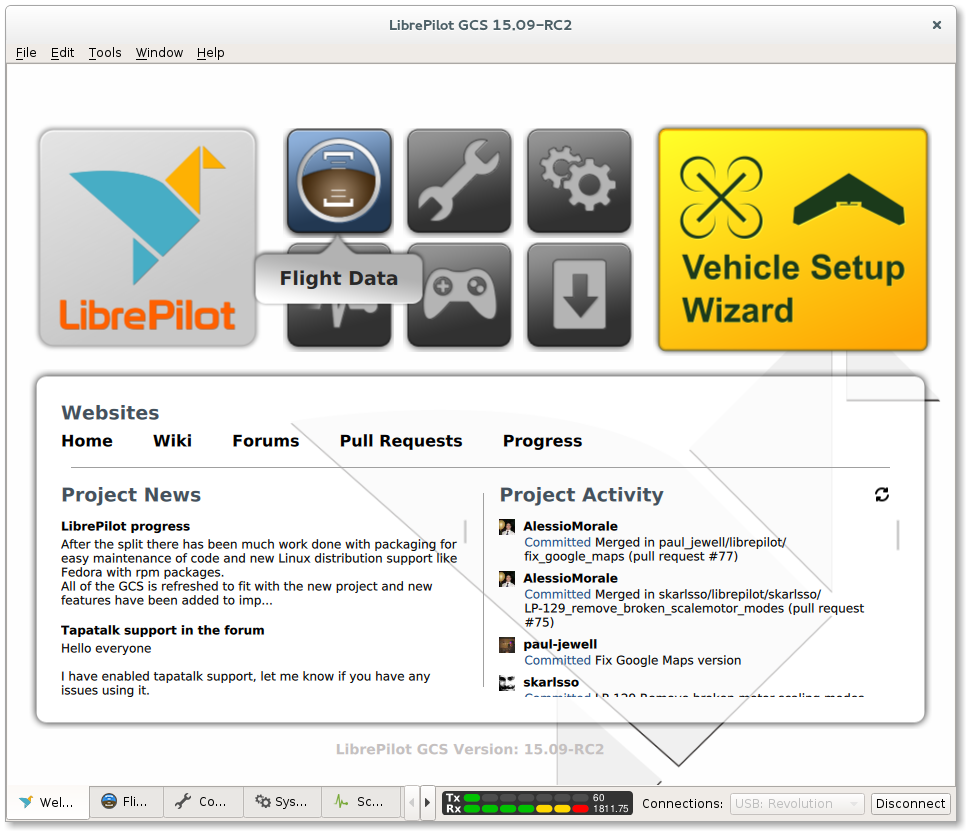Click the Tx/Rx telemetry monitor
Screen dimensions: 966x831
537,803
